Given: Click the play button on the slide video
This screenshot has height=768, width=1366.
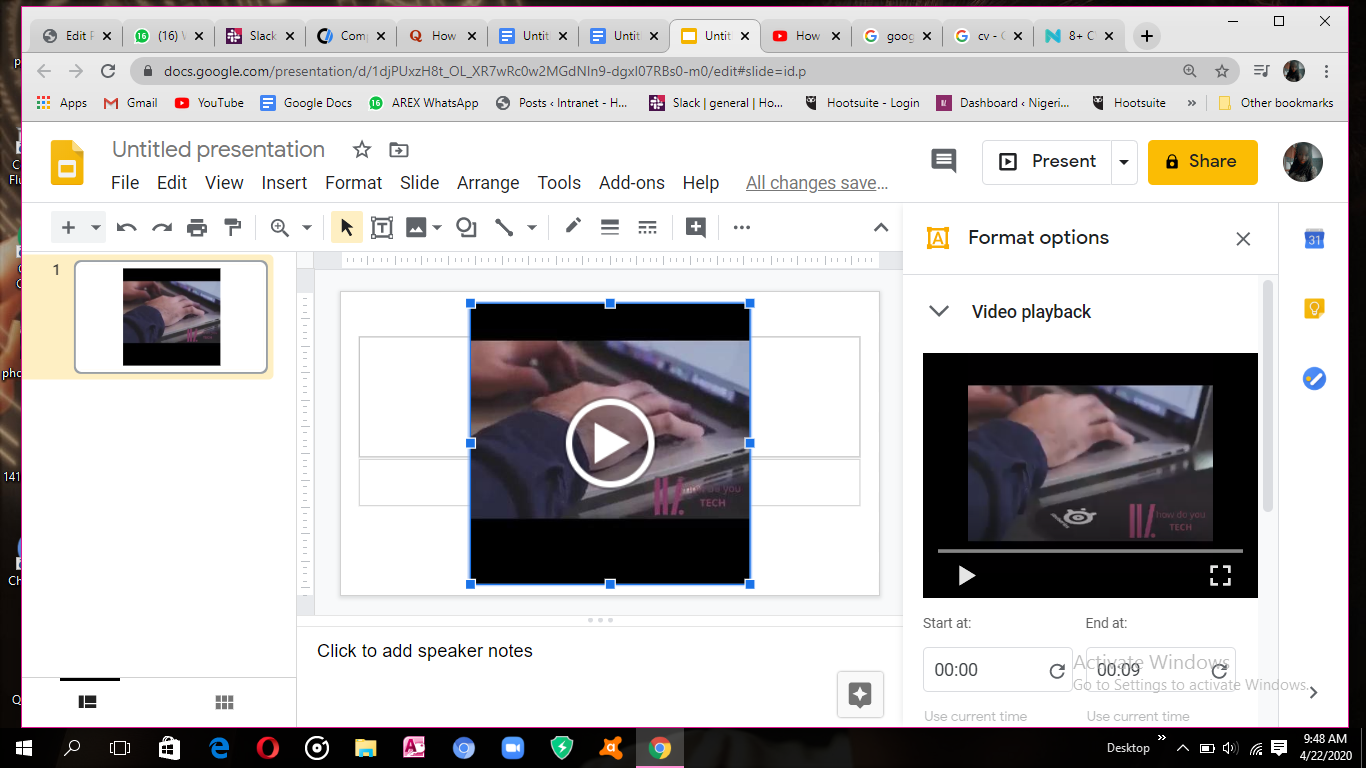Looking at the screenshot, I should (x=610, y=443).
